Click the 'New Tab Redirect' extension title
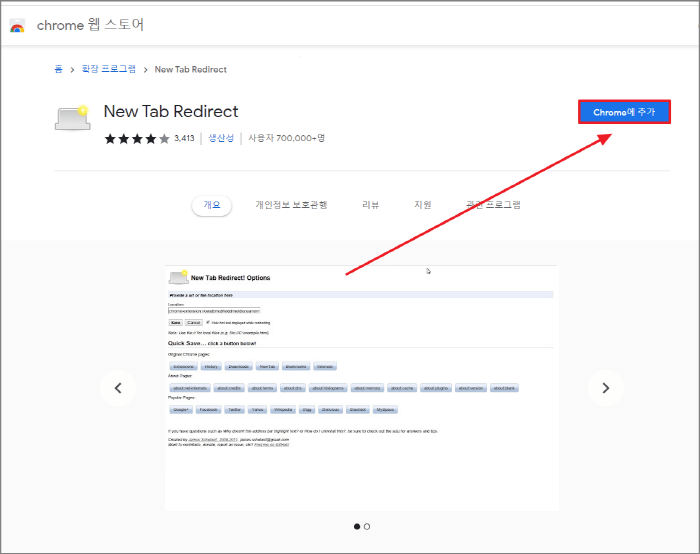 click(x=171, y=112)
